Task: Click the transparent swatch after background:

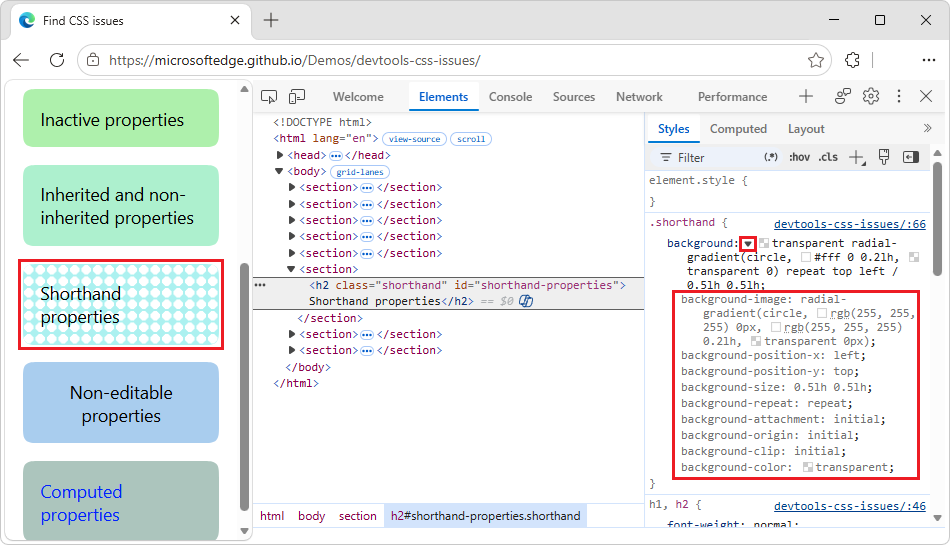Action: pos(764,243)
